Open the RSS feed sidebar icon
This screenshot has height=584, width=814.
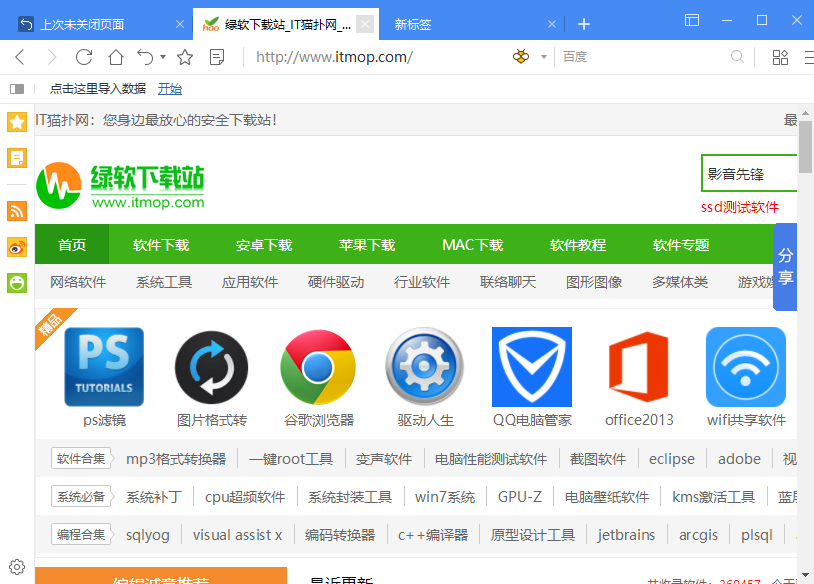point(17,211)
